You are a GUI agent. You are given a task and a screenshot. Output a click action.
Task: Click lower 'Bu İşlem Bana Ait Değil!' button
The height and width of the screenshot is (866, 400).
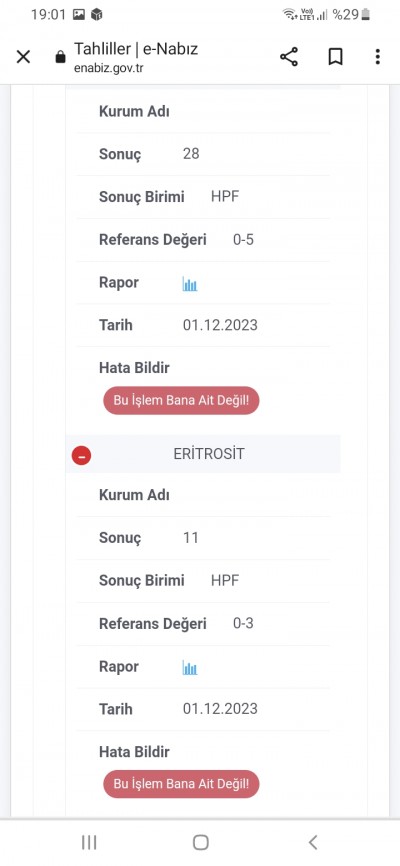click(181, 784)
